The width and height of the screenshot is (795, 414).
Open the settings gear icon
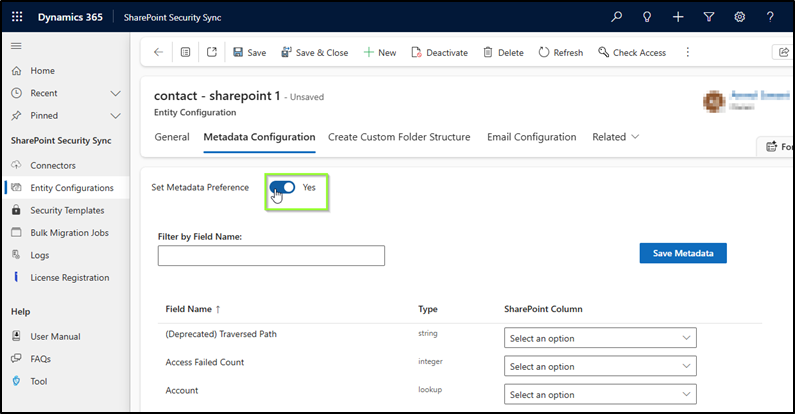tap(739, 17)
